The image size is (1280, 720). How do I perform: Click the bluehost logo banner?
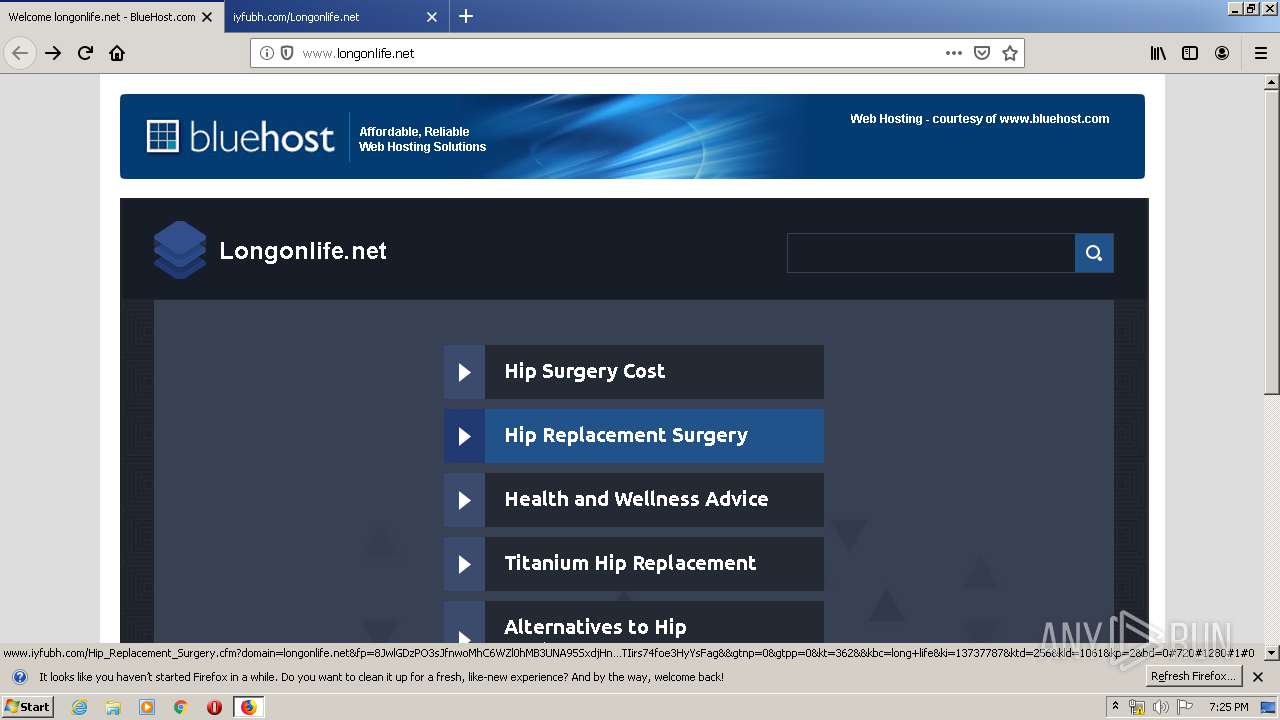[x=632, y=136]
